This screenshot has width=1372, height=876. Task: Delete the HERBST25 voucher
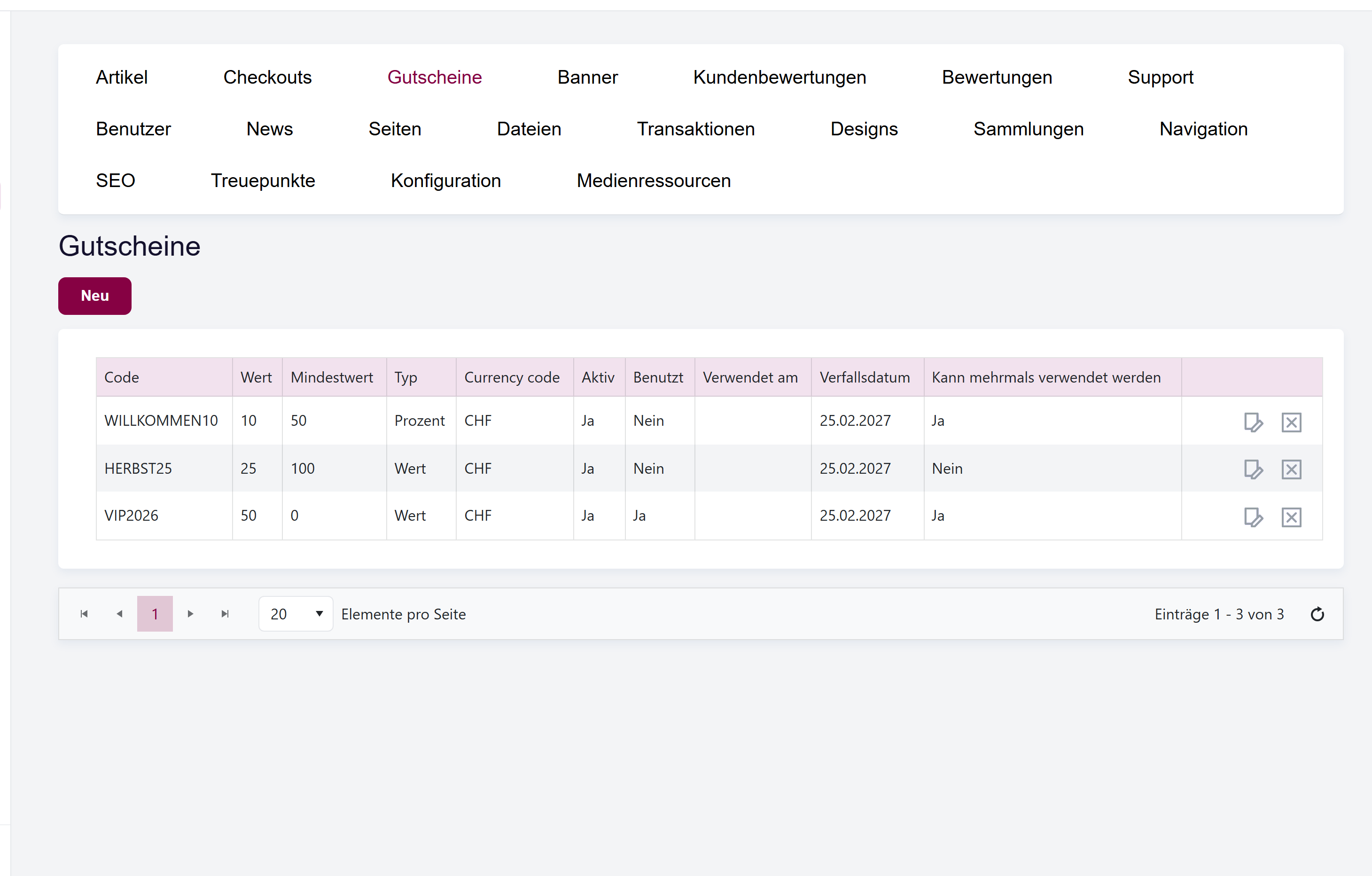1291,469
